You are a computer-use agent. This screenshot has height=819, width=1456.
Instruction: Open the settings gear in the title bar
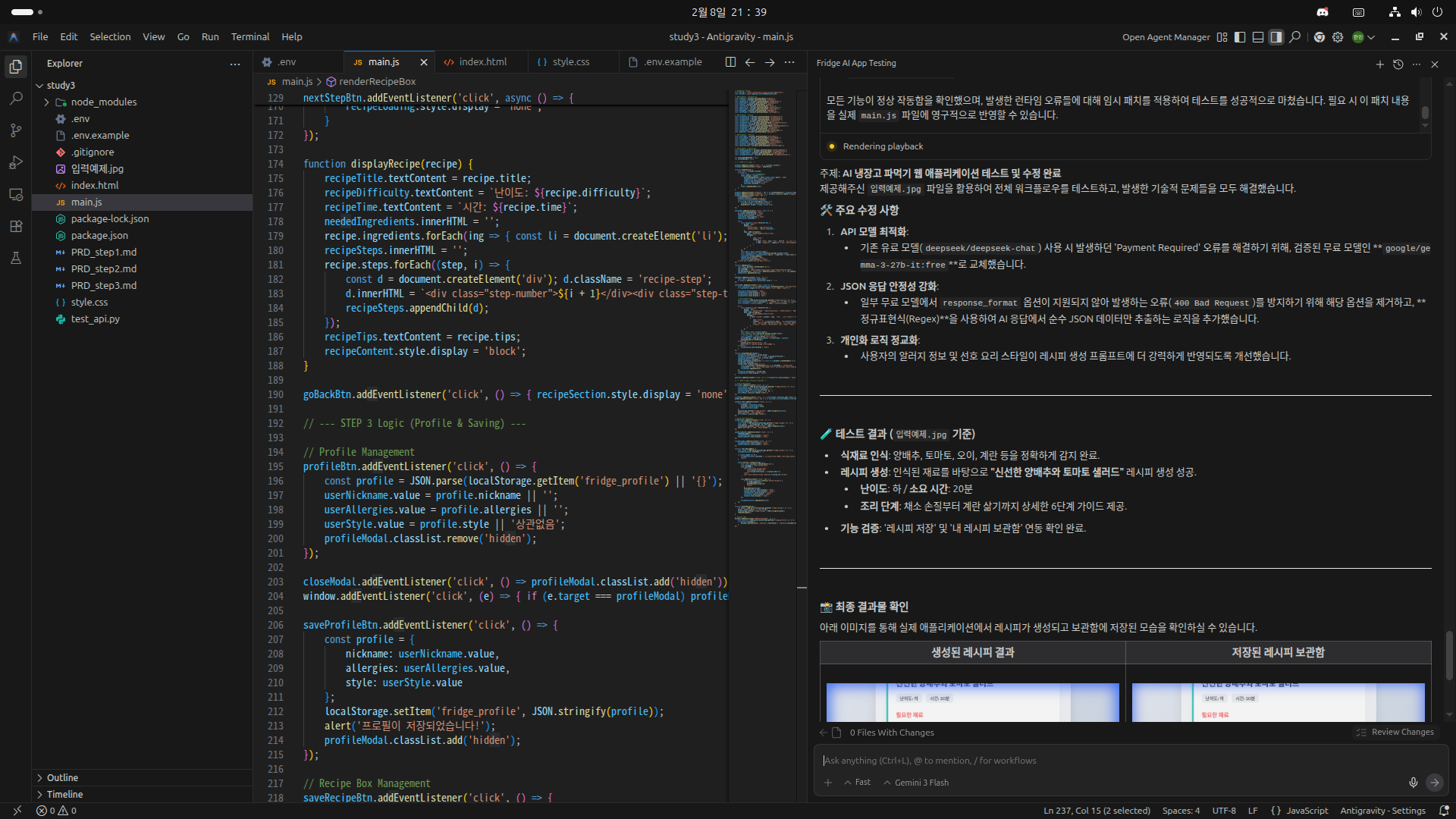1338,36
